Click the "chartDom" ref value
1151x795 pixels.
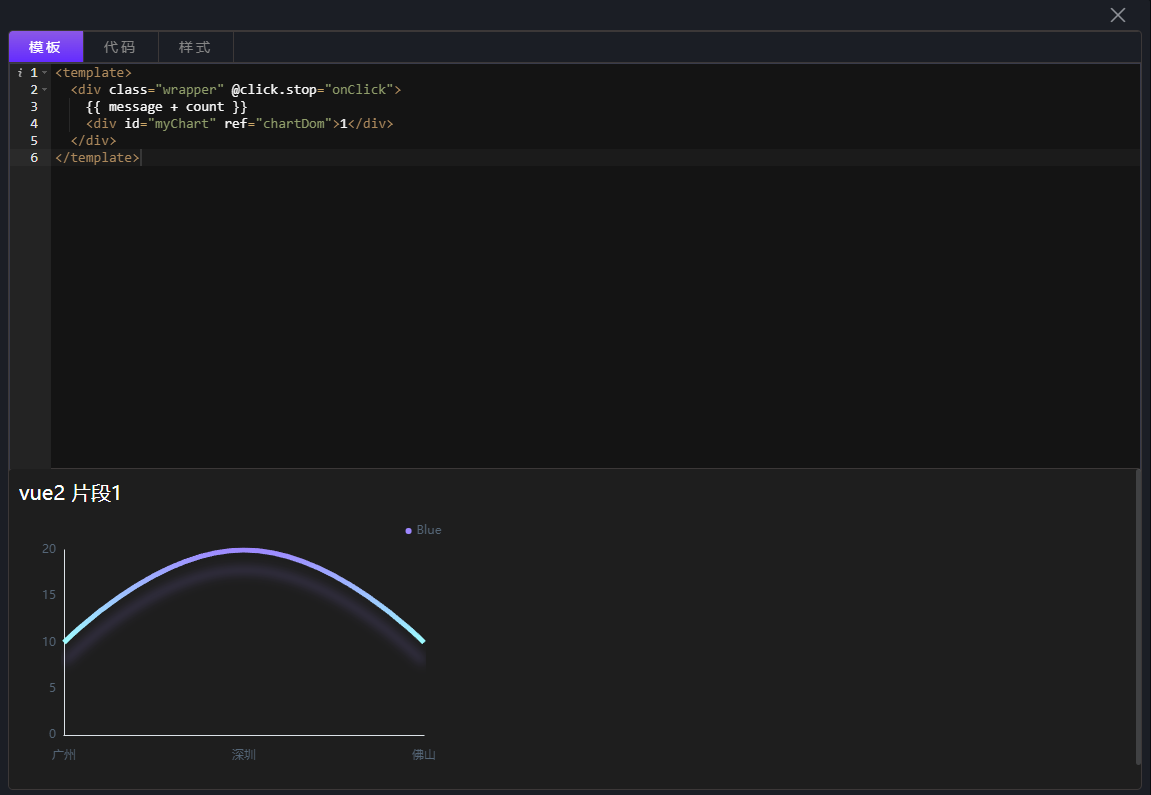[x=294, y=123]
